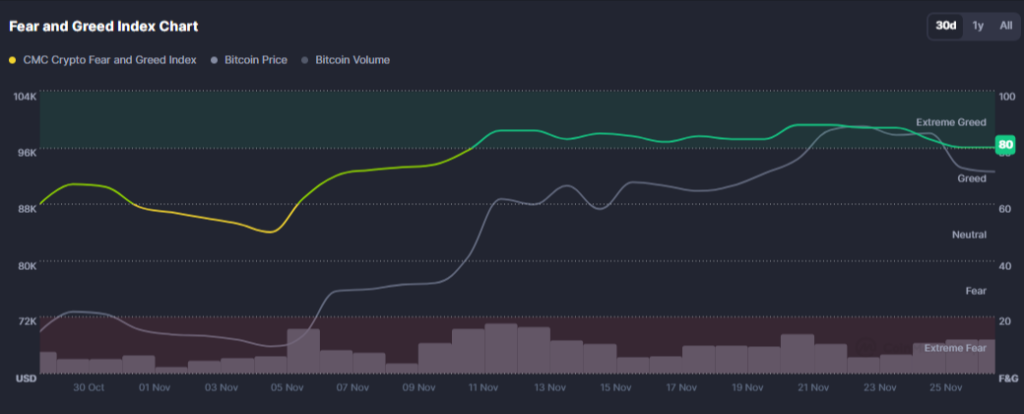Click the 104K price axis label

[x=23, y=96]
